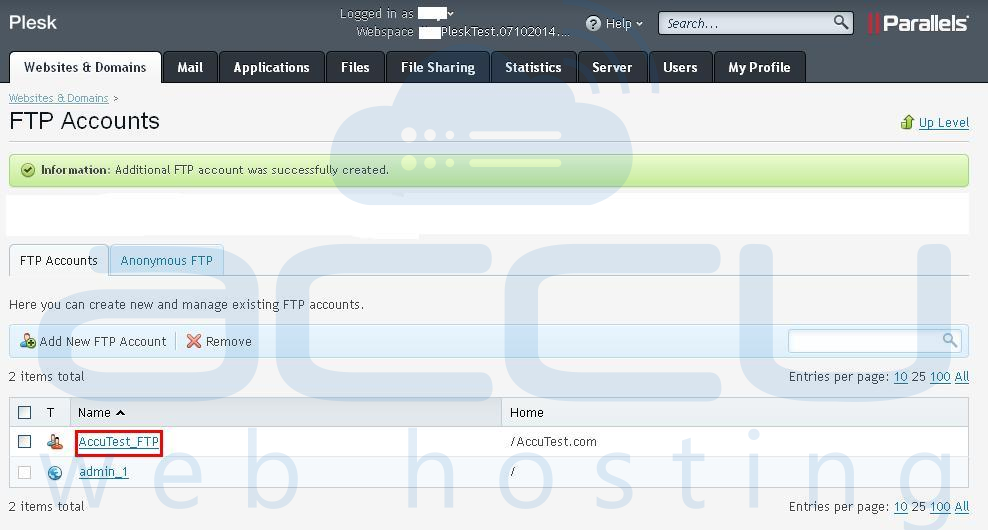Click the Help question mark icon
Viewport: 988px width, 530px height.
(593, 23)
